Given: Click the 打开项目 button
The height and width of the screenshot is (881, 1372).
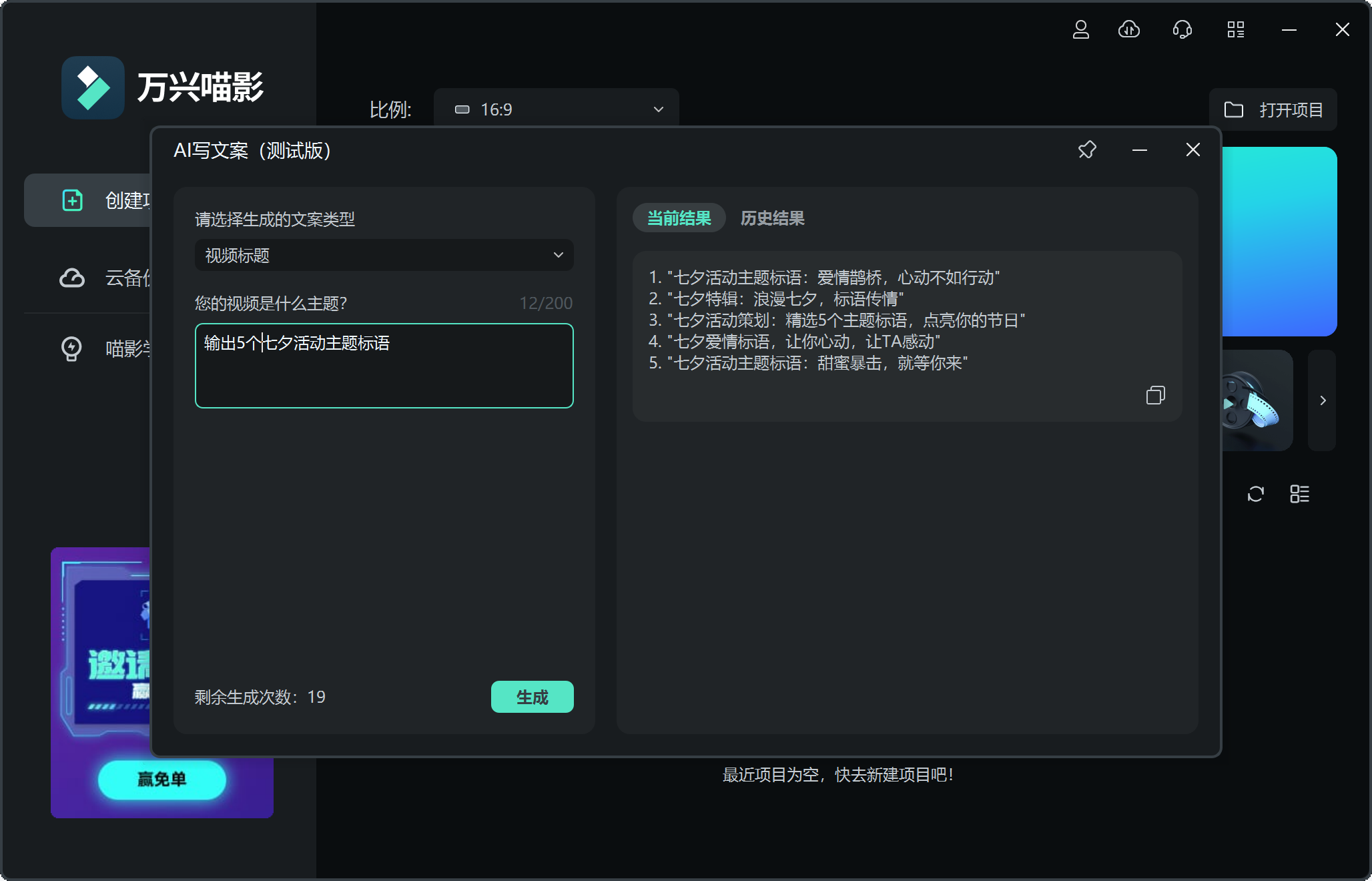Looking at the screenshot, I should click(x=1273, y=109).
